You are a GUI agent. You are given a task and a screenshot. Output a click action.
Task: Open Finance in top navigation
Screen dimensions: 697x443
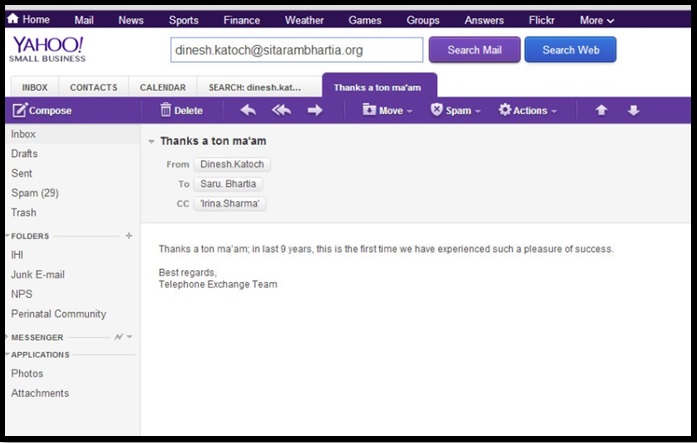[x=241, y=20]
